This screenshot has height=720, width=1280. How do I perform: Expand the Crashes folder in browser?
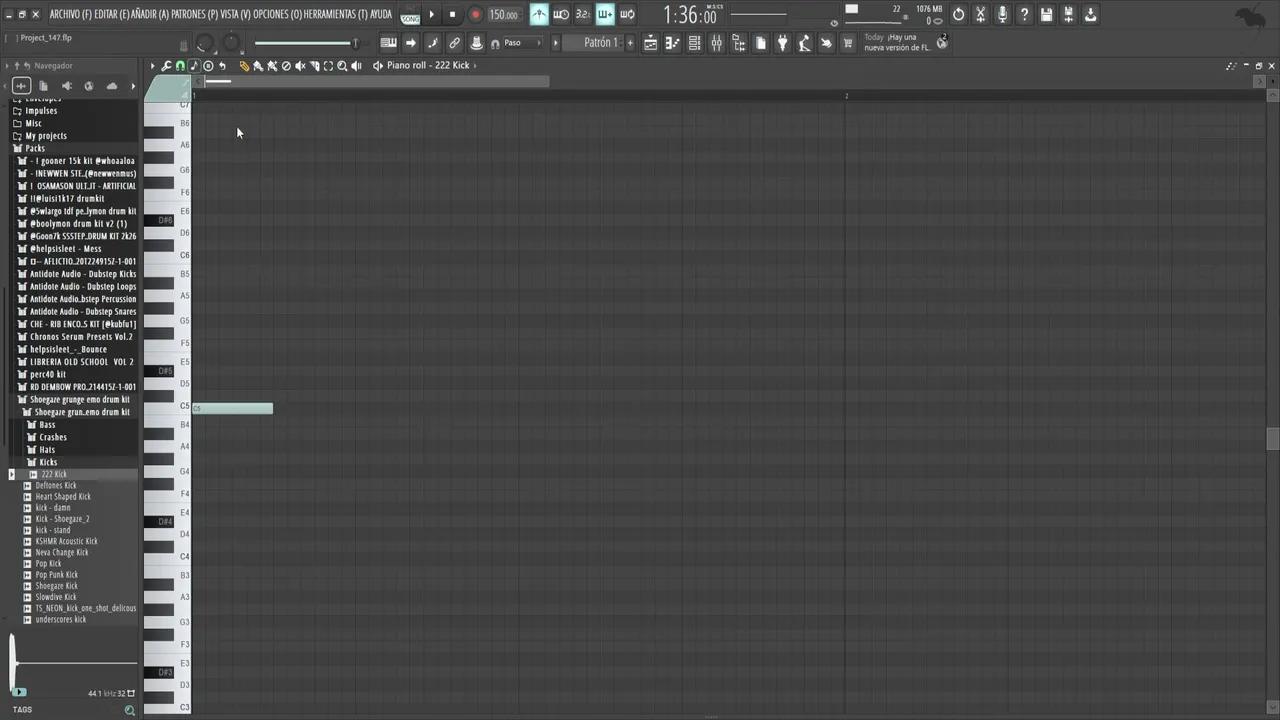[53, 437]
